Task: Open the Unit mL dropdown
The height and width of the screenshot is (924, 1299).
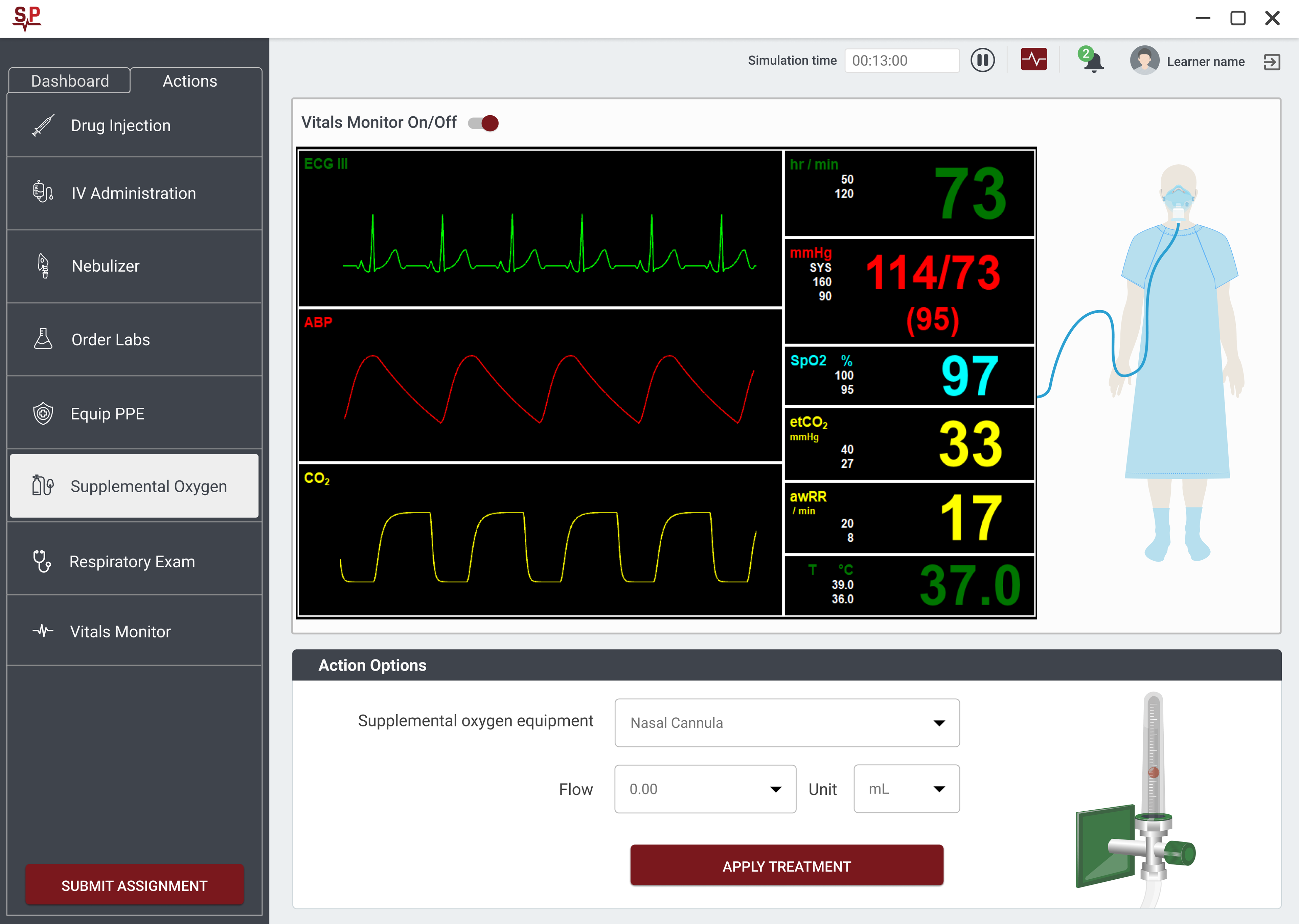Action: tap(907, 789)
